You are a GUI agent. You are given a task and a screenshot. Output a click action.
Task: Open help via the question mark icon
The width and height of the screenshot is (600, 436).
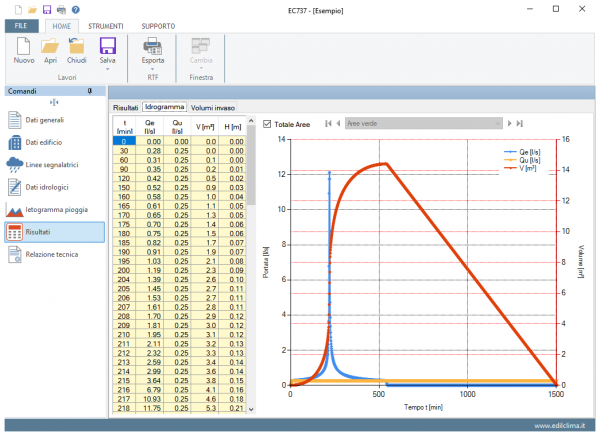76,10
